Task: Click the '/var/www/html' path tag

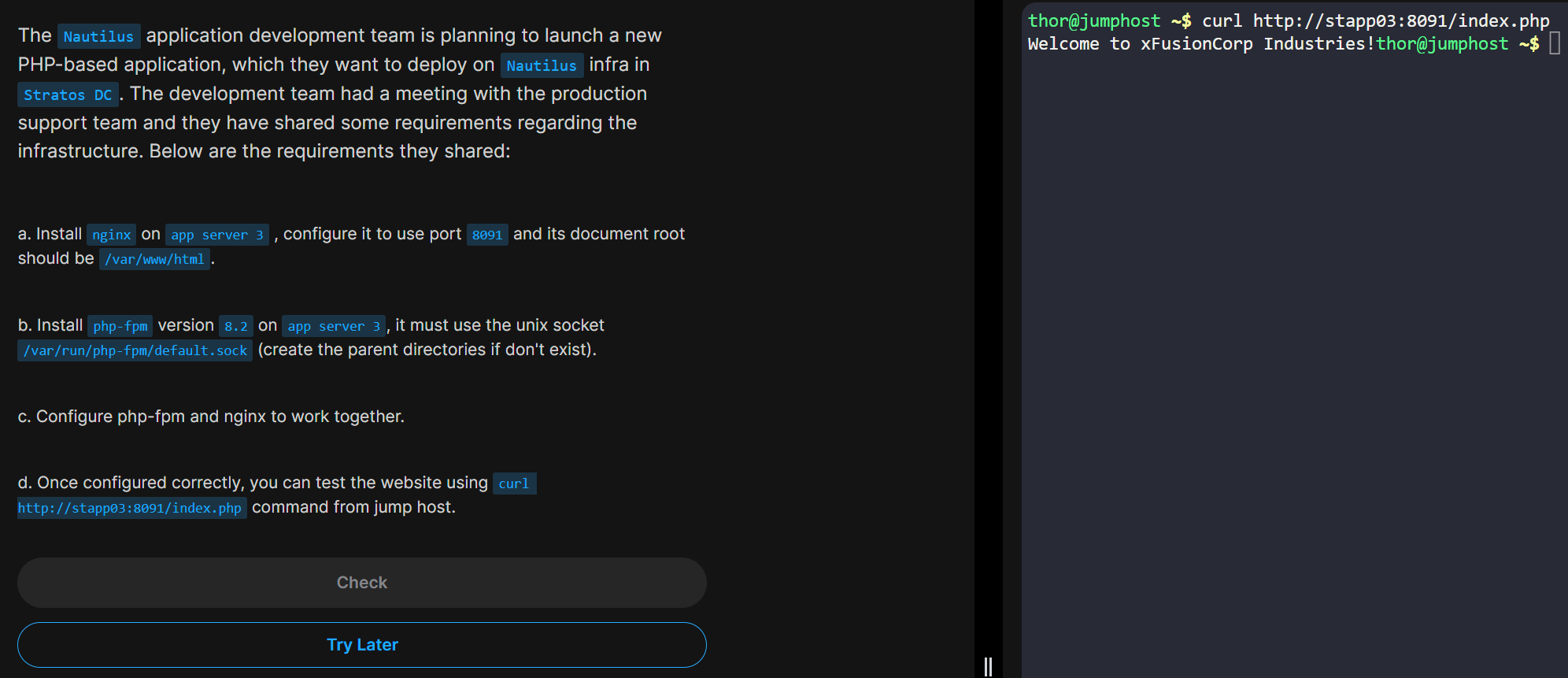Action: click(x=154, y=259)
